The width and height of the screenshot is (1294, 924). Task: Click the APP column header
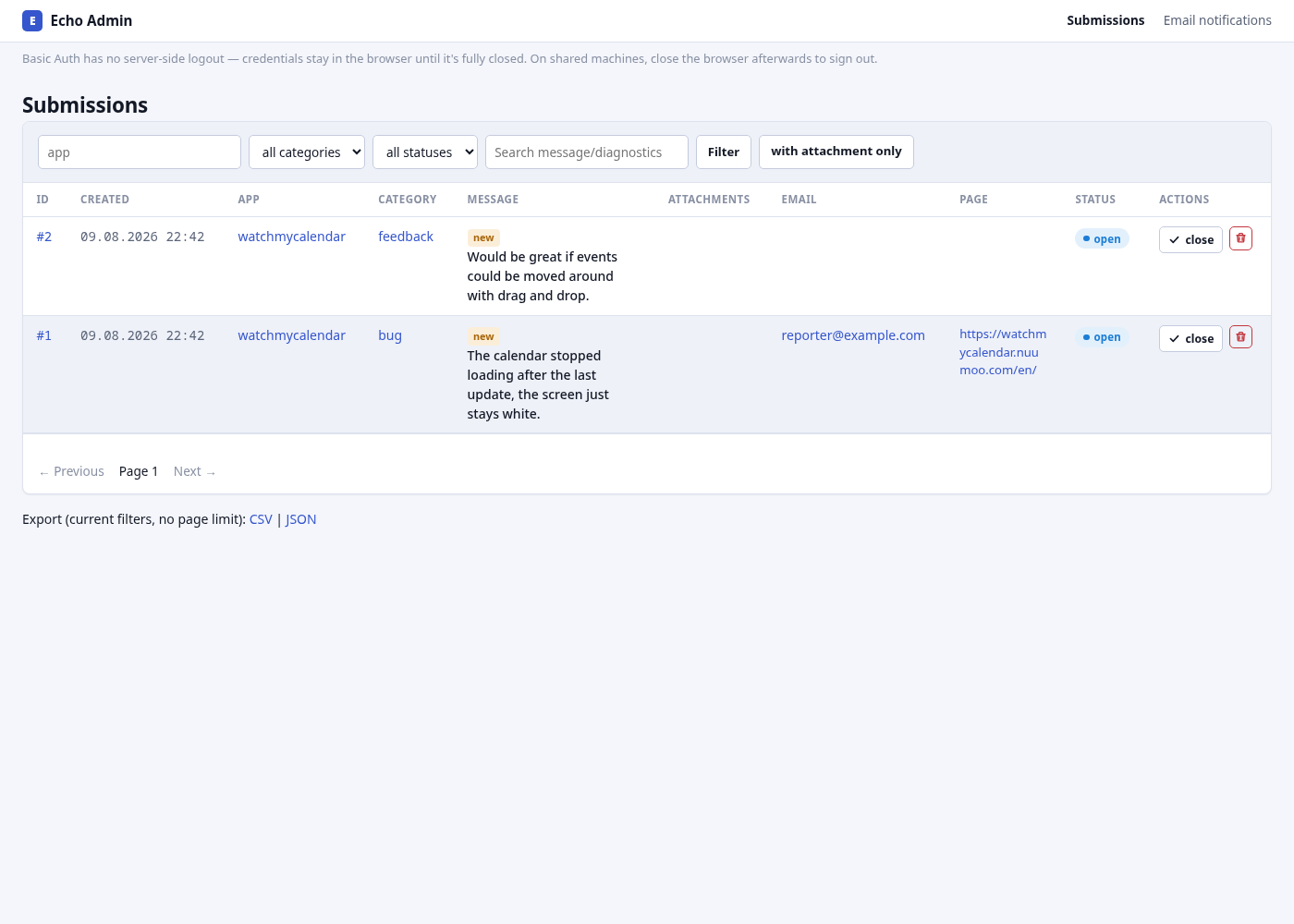pos(249,200)
